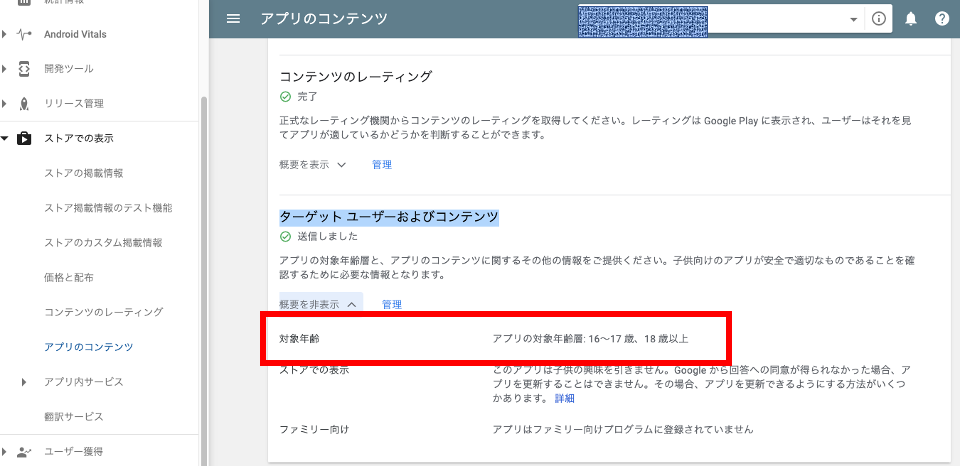Open the notifications bell
Viewport: 960px width, 466px height.
click(911, 19)
